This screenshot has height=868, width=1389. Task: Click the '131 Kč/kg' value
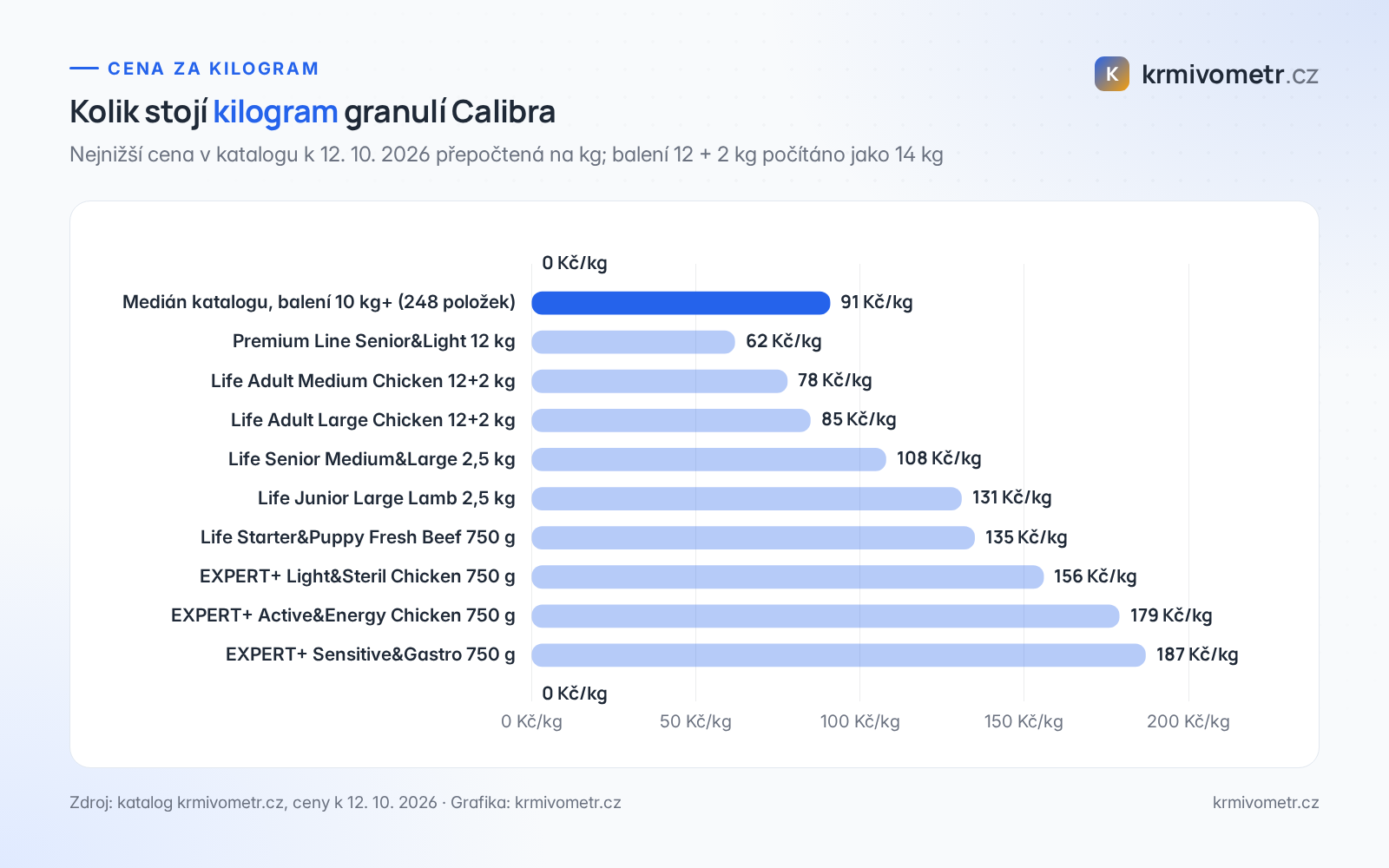[1012, 497]
